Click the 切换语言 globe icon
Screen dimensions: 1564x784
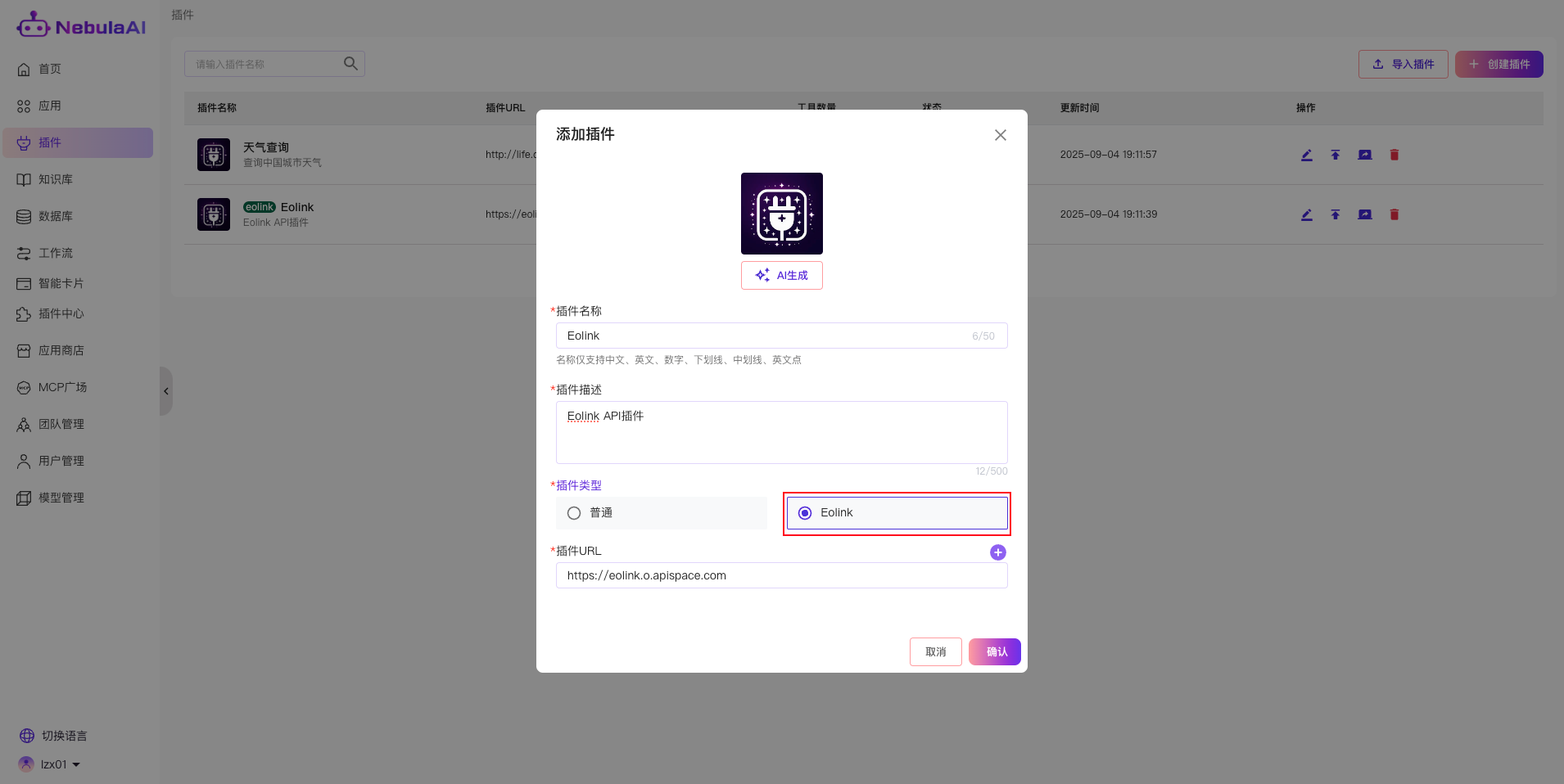[27, 736]
